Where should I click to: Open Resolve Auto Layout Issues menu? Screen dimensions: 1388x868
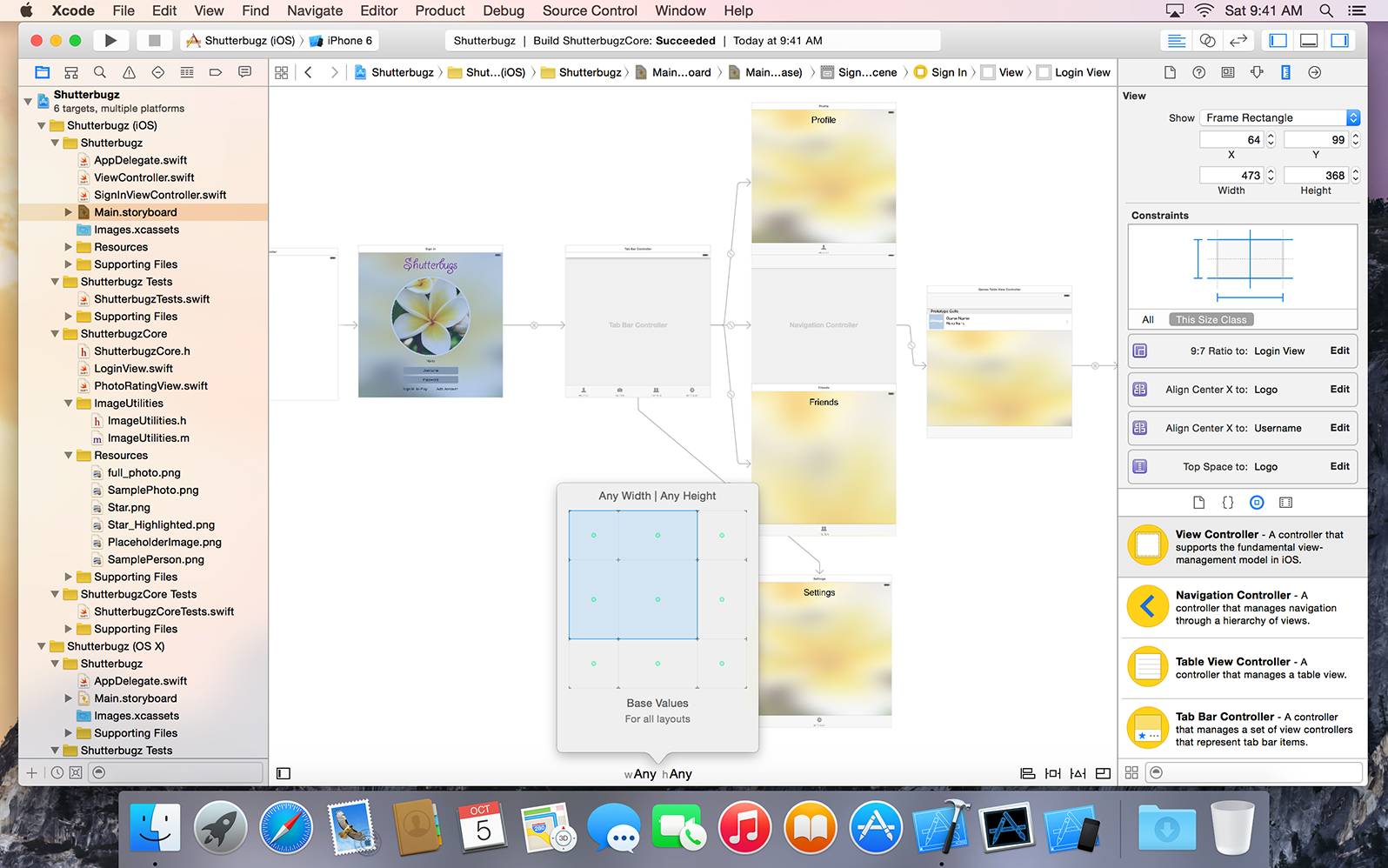pyautogui.click(x=1078, y=773)
